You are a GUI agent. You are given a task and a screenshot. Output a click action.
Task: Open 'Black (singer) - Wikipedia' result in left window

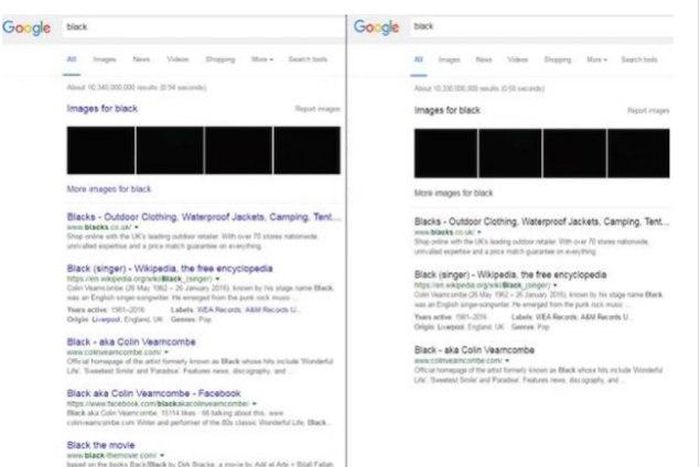170,268
